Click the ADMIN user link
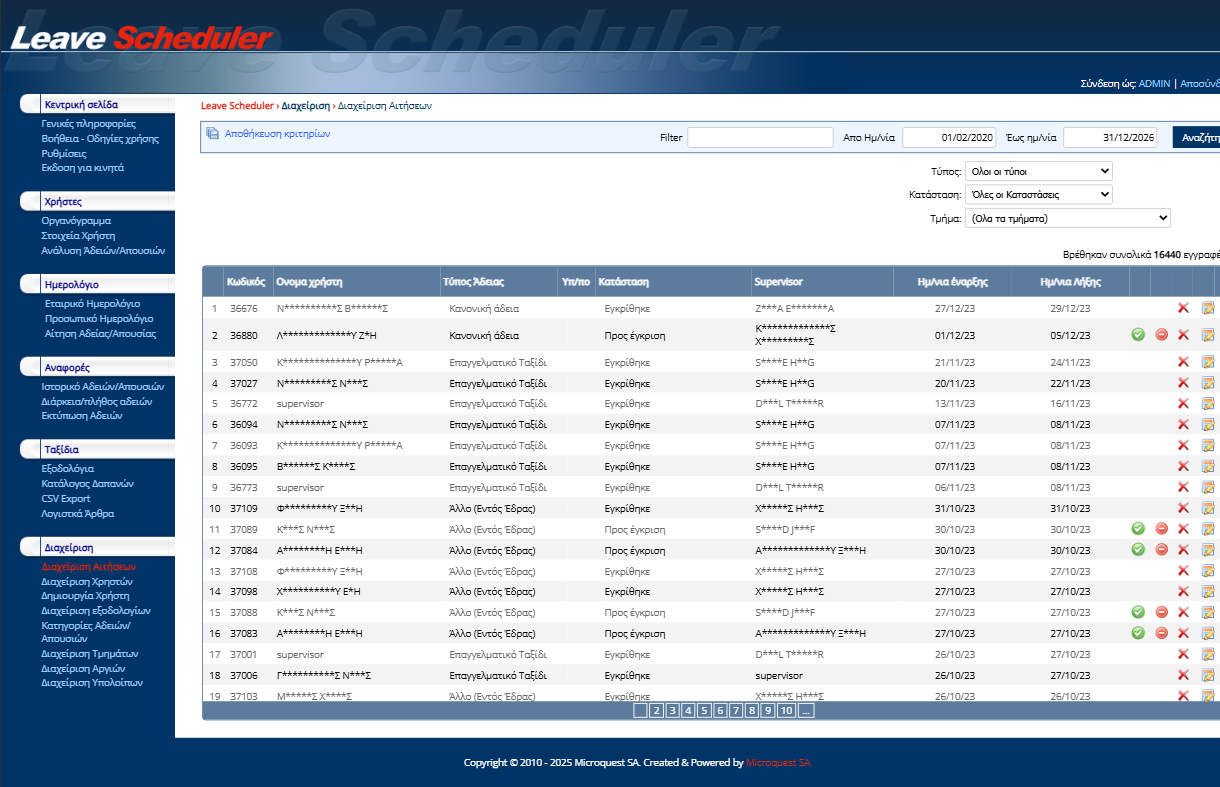 [x=1154, y=84]
